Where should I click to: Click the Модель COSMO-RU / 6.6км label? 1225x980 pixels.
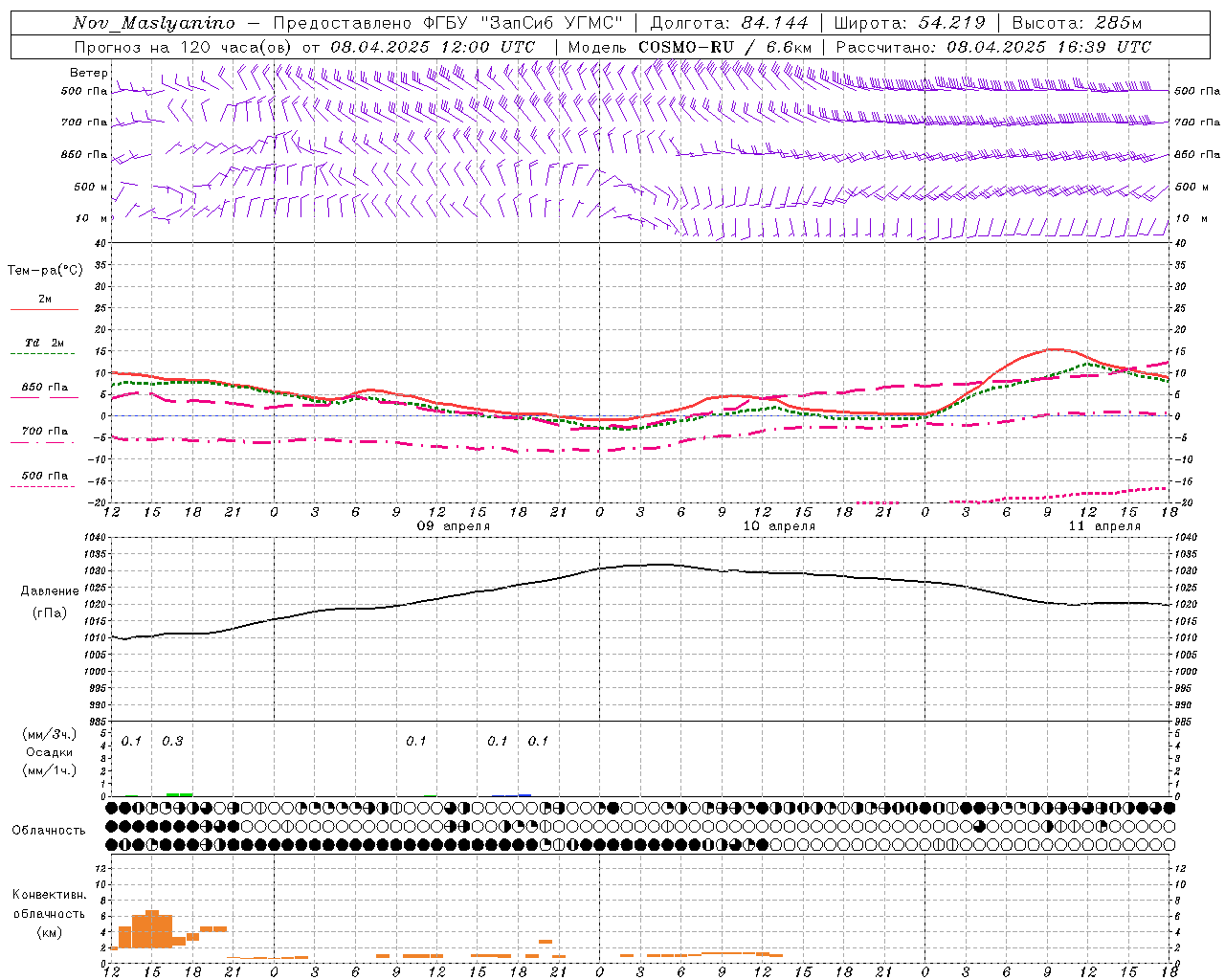click(690, 47)
